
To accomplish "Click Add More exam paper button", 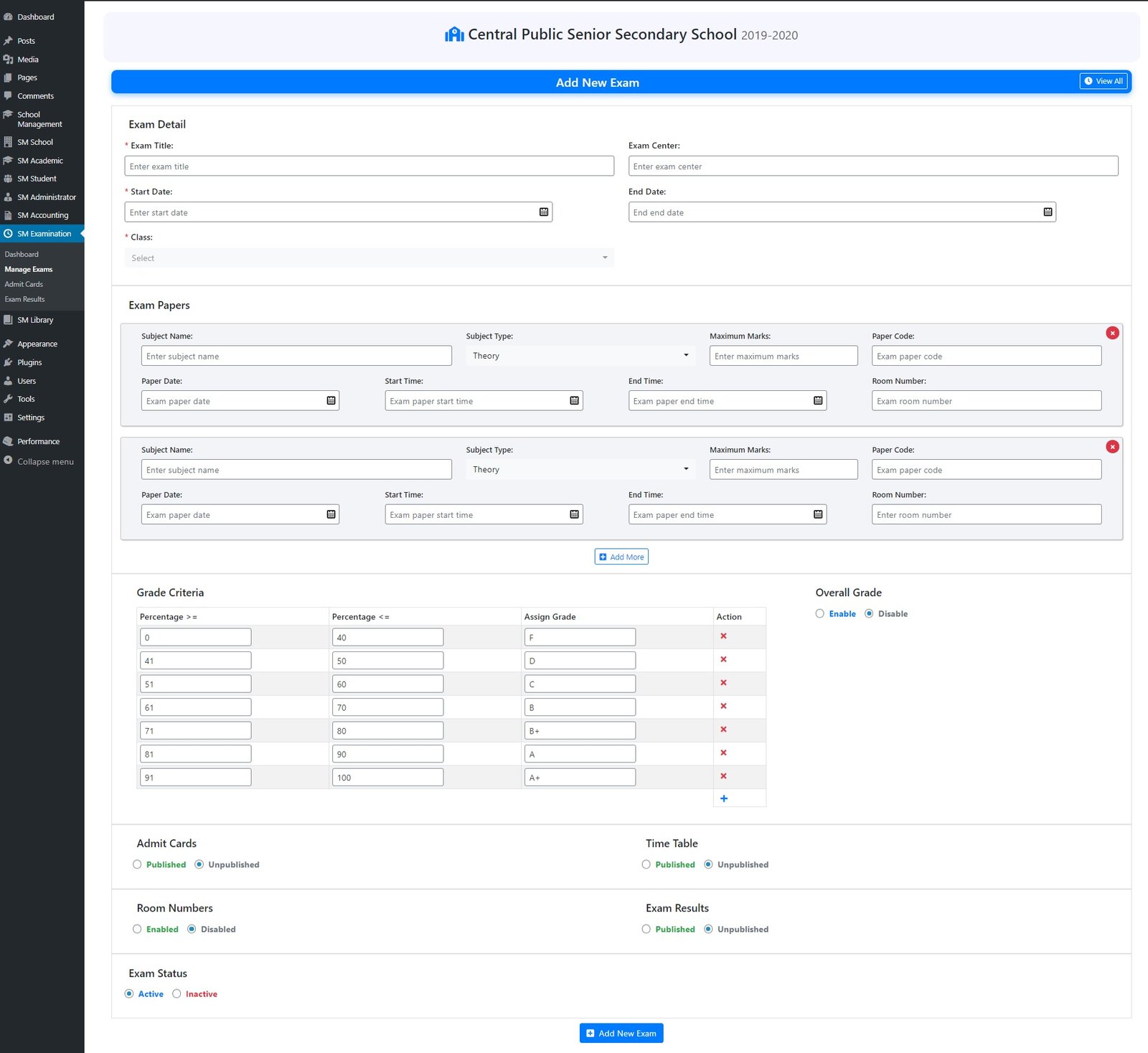I will coord(621,557).
